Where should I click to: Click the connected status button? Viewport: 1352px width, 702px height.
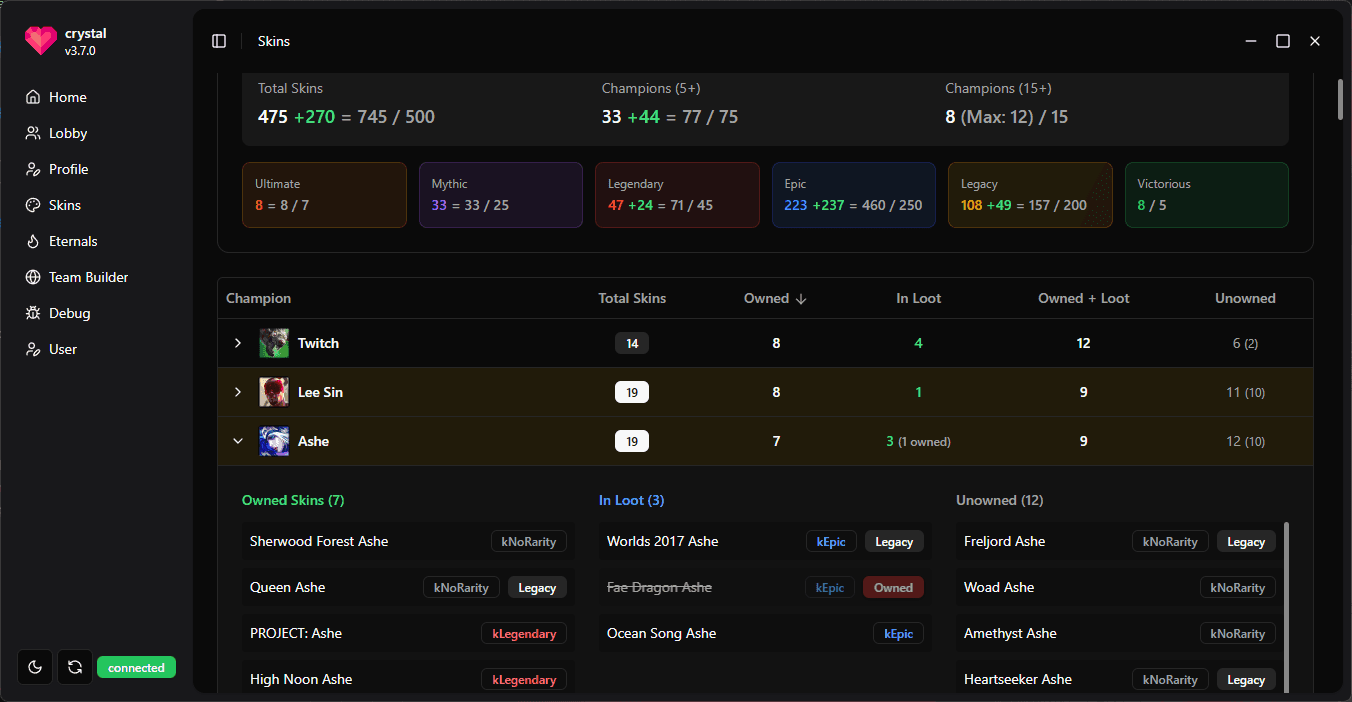136,666
